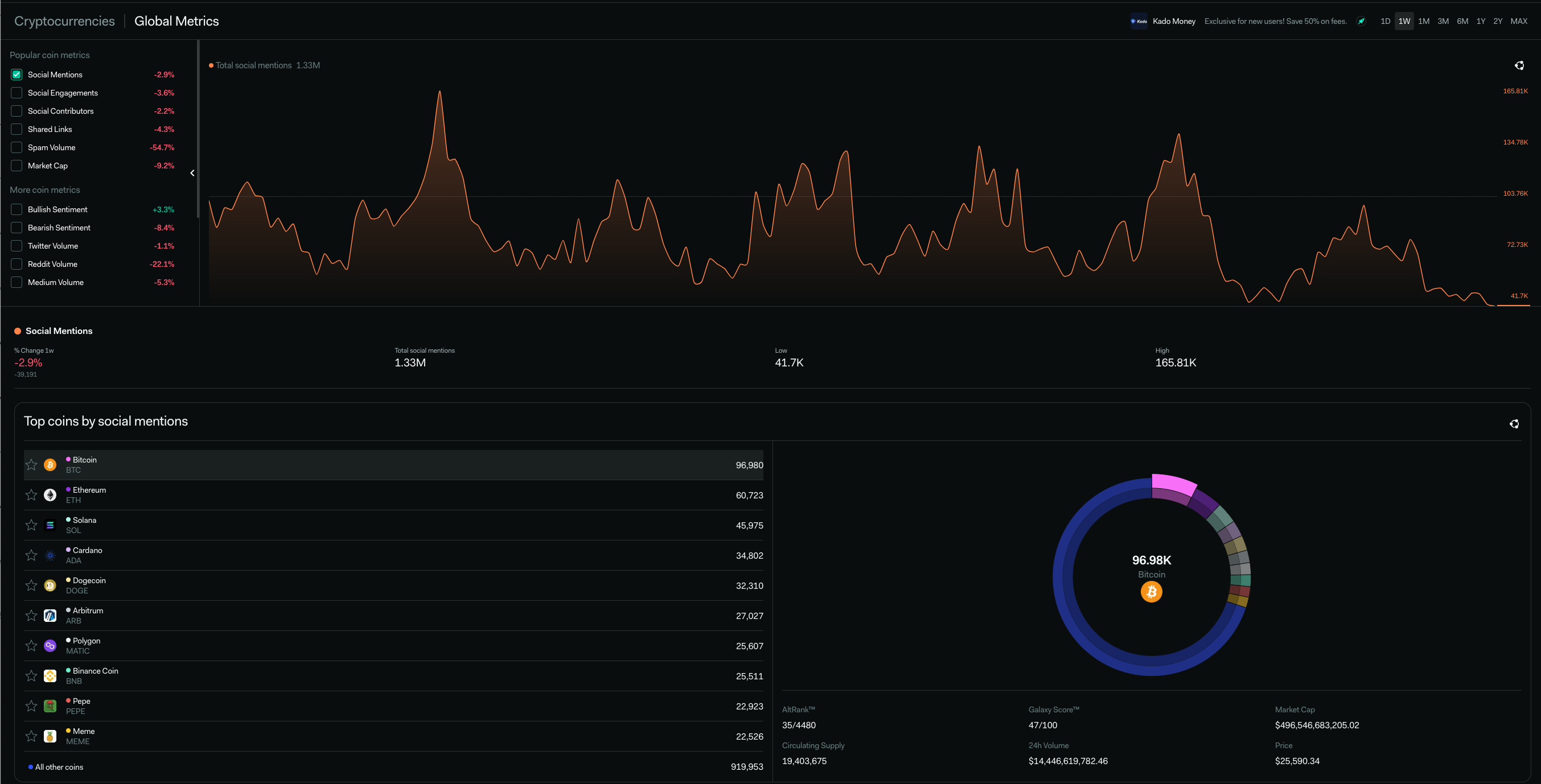Click the Kado Money rocket icon
Viewport: 1541px width, 784px height.
click(x=1361, y=22)
